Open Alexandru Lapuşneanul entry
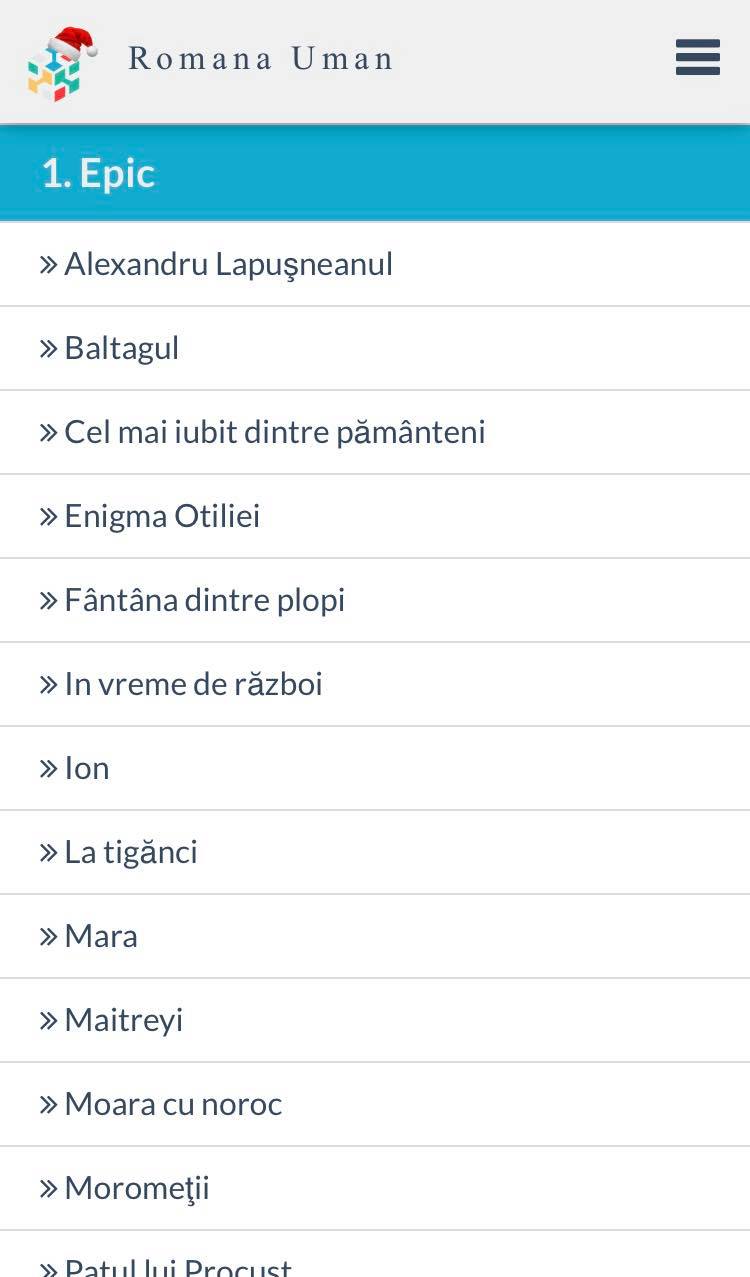The image size is (750, 1277). click(x=228, y=265)
